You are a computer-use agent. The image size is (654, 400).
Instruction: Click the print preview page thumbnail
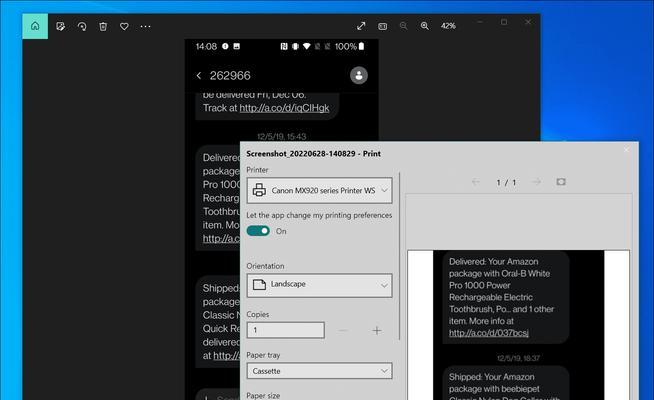(518, 325)
